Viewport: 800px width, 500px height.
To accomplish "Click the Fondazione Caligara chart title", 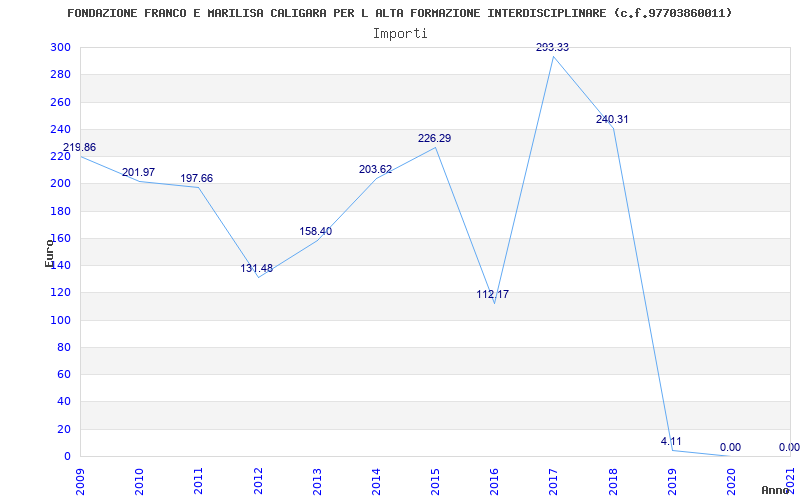I will point(399,13).
